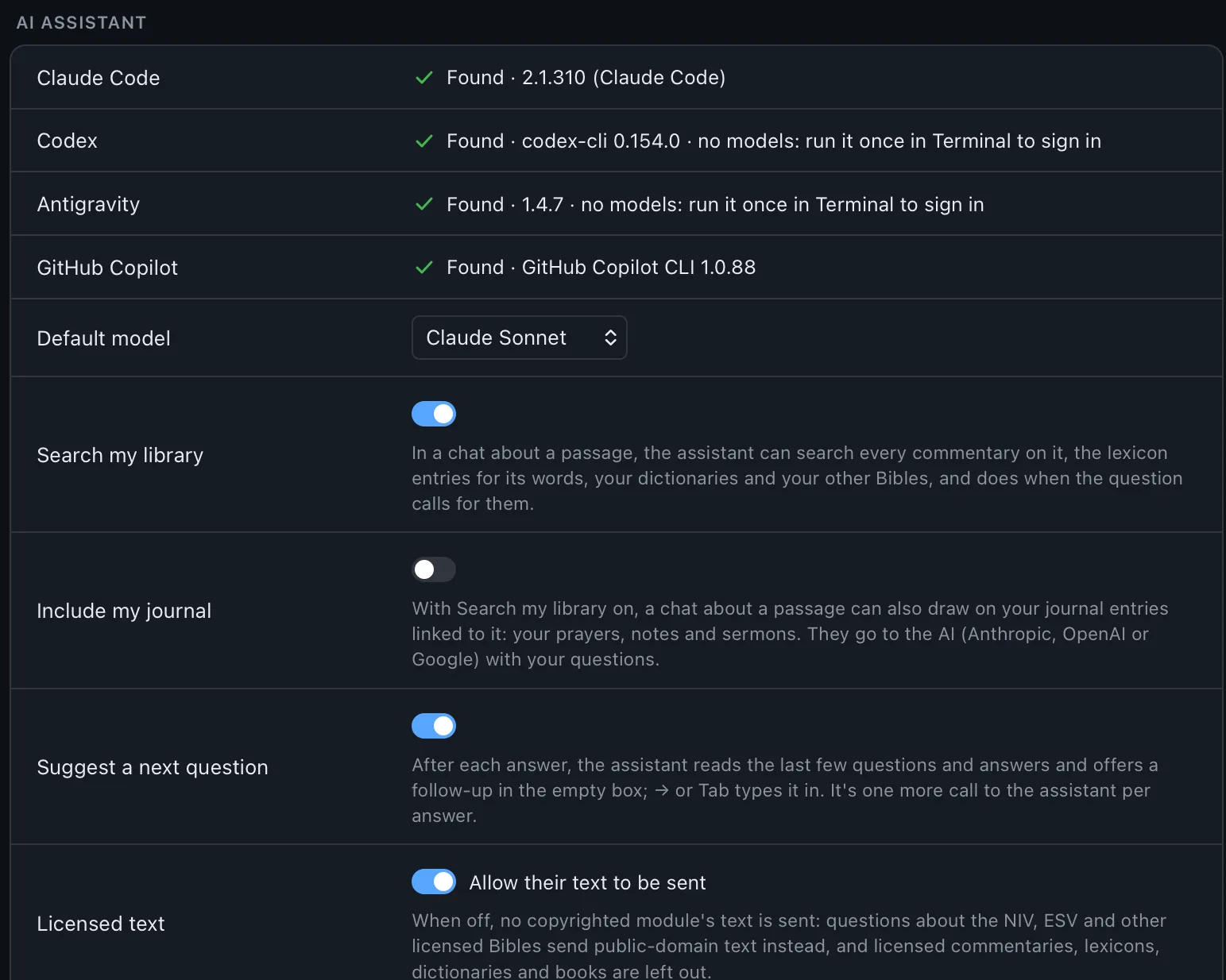Click the 'Allow their text to be sent' caption
Screen dimensions: 1226x980
click(x=587, y=882)
